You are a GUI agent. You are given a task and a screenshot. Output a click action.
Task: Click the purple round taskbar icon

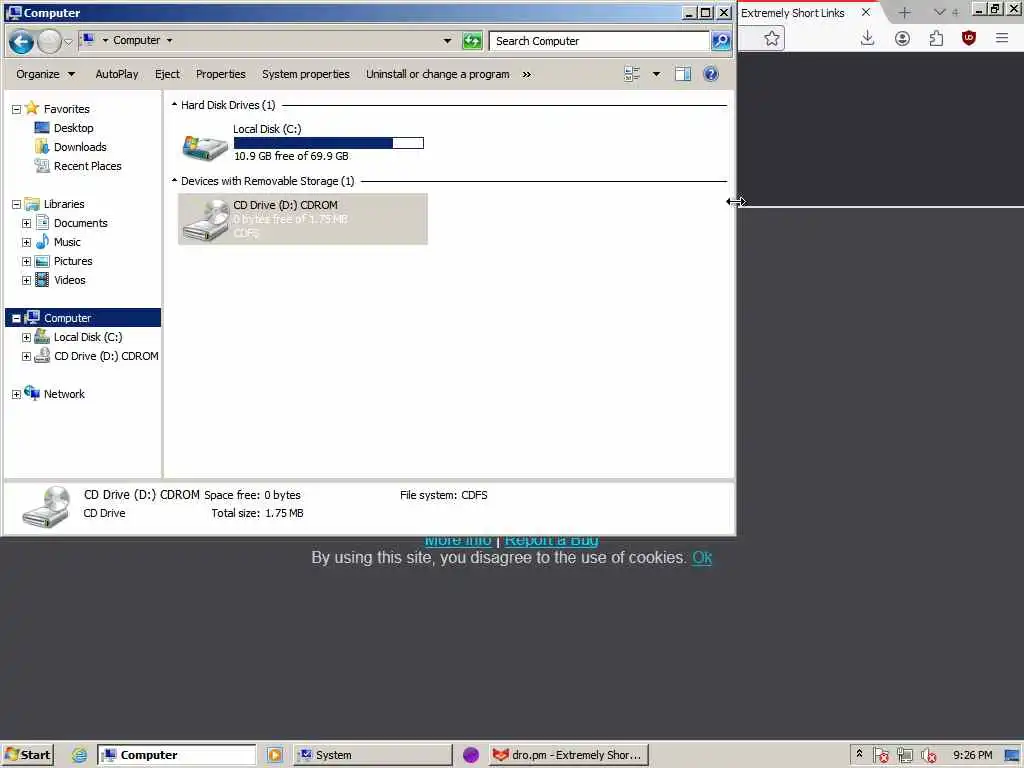(x=470, y=755)
